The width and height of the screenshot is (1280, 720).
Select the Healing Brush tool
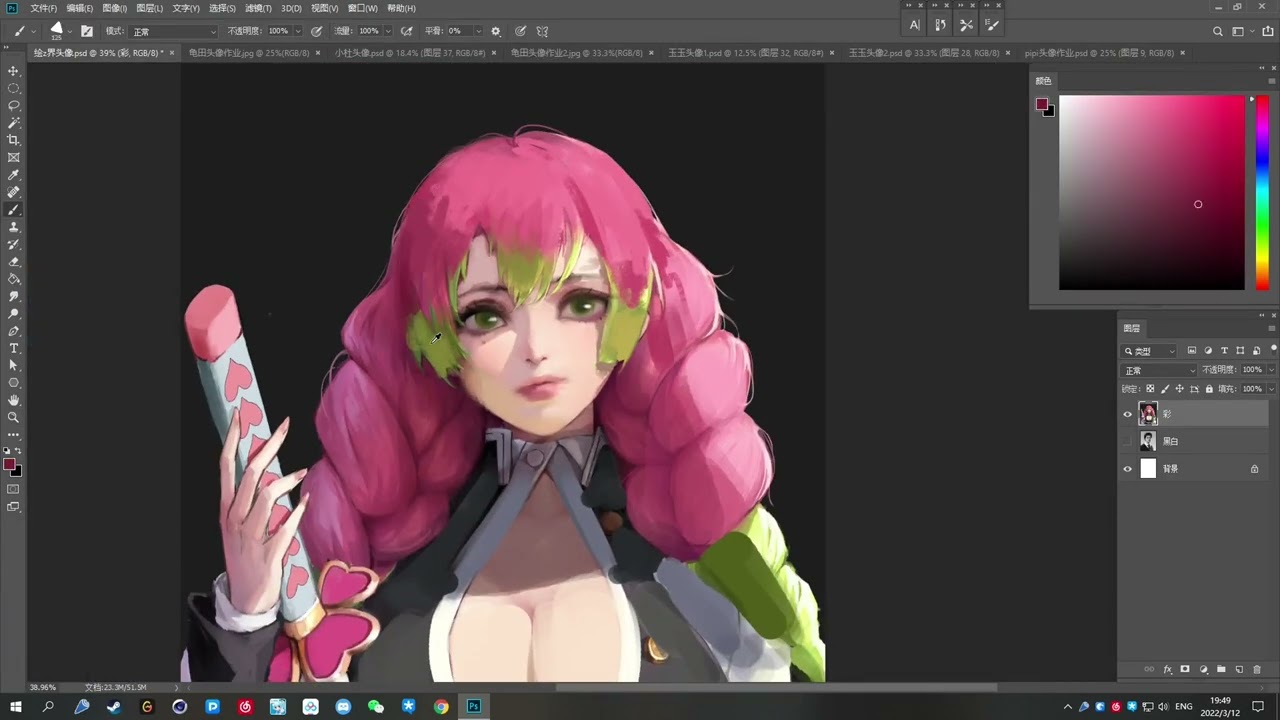click(14, 192)
